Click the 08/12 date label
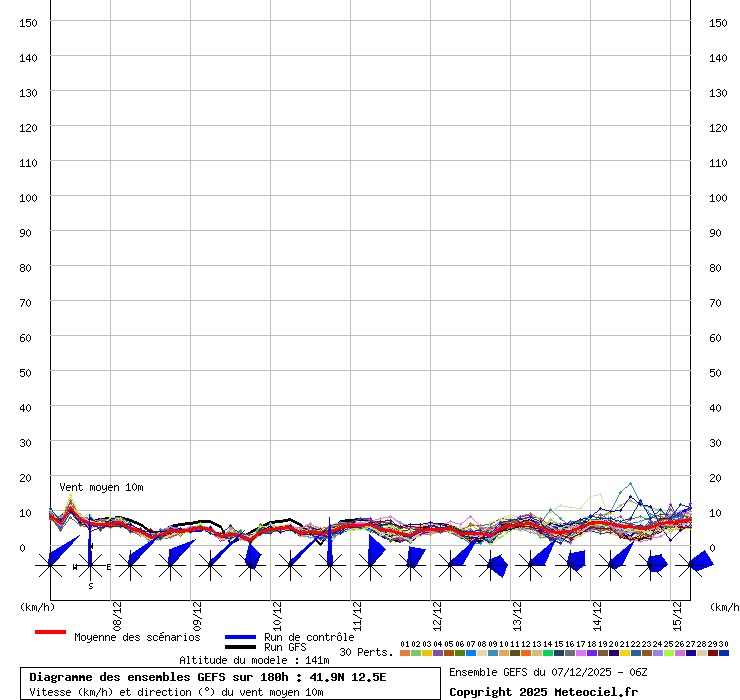This screenshot has height=700, width=740. (118, 612)
